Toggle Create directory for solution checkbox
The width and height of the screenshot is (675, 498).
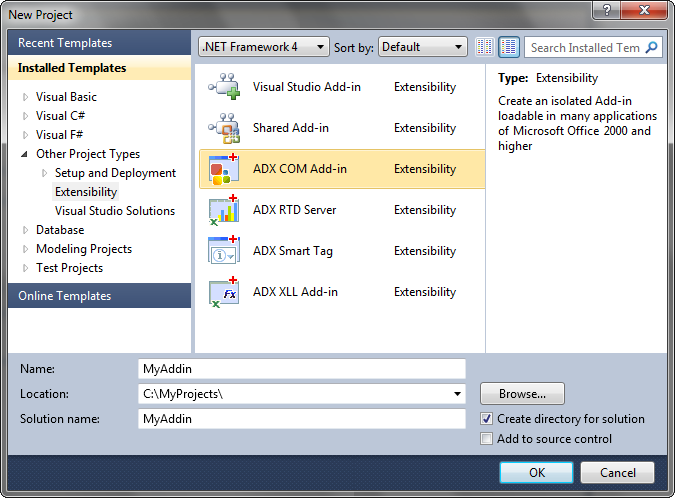coord(486,418)
